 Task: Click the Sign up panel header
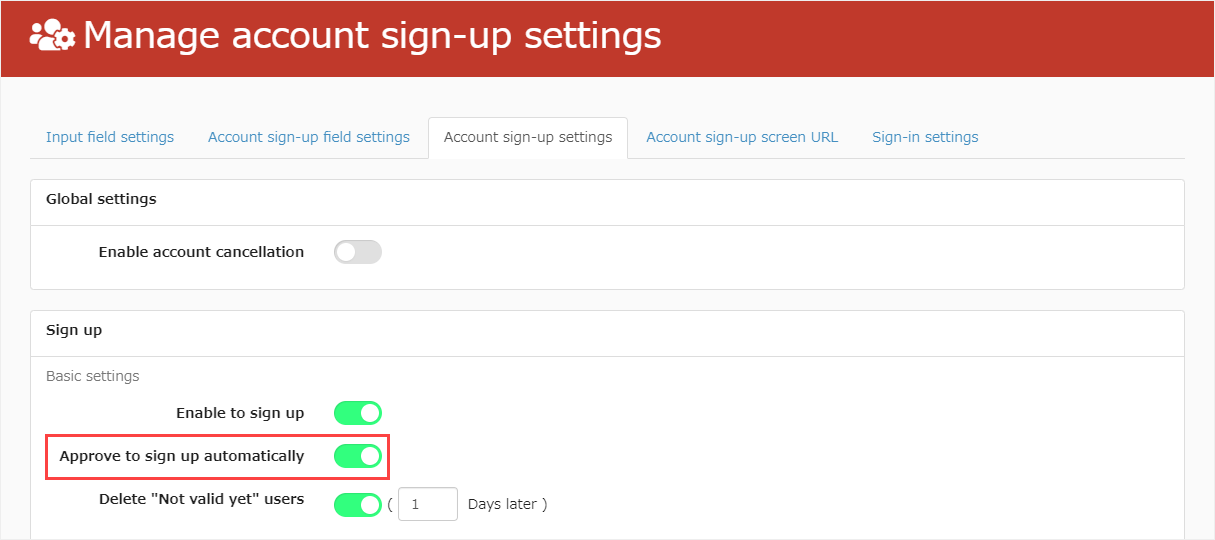click(x=74, y=330)
